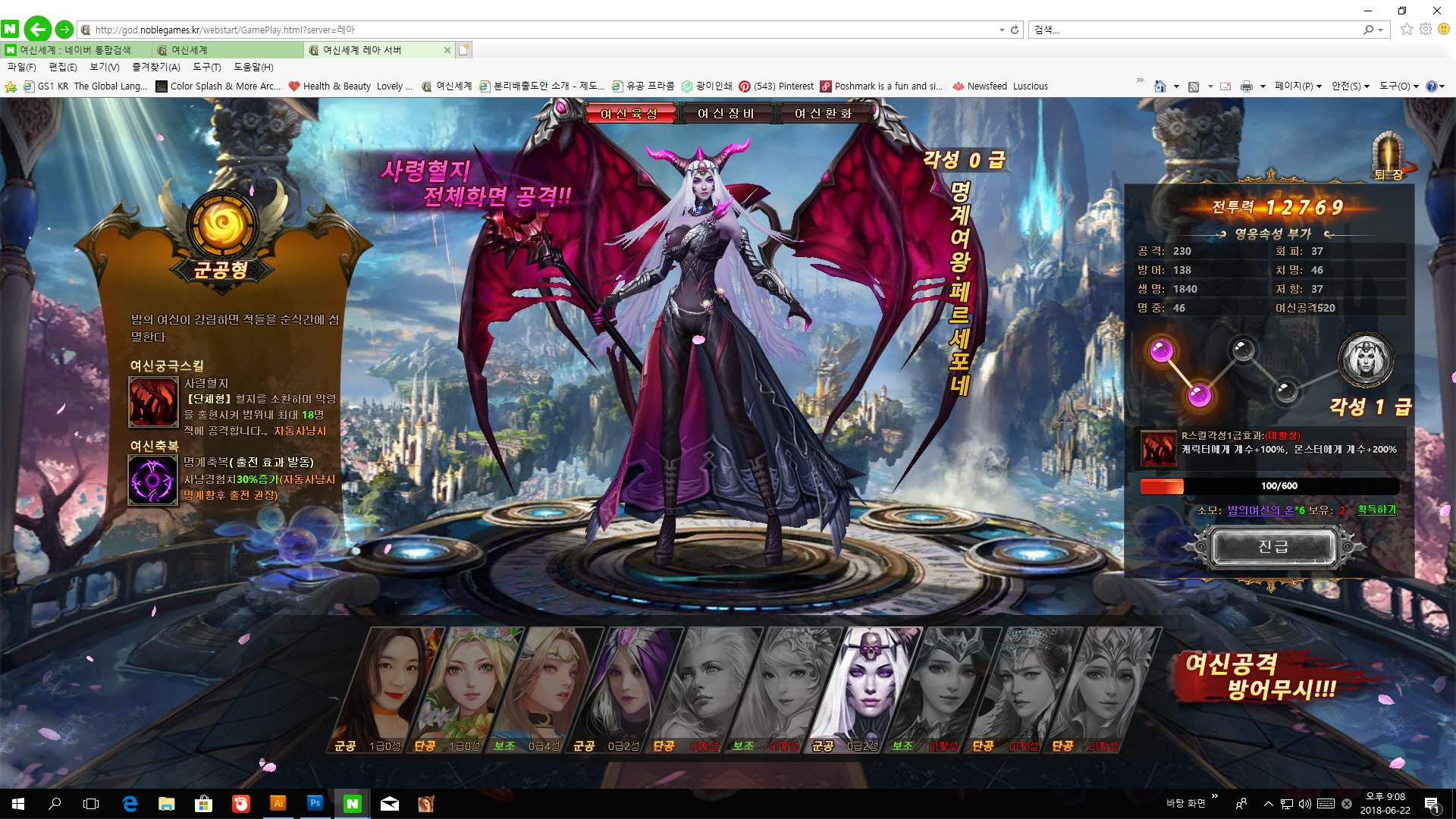Open the Poshmark bookmark
1456x819 pixels.
pyautogui.click(x=881, y=86)
